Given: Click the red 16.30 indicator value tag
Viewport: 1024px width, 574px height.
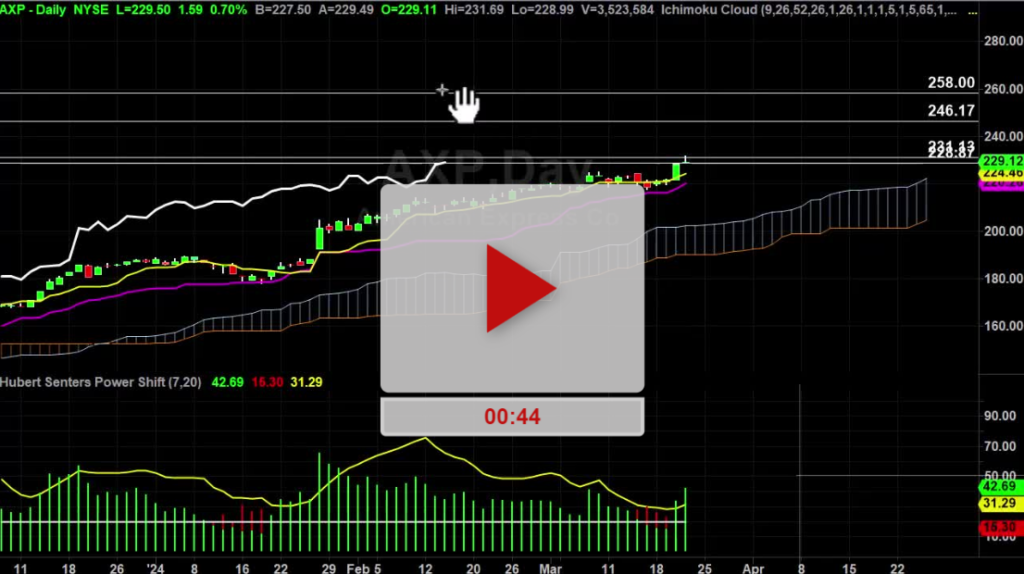Looking at the screenshot, I should (x=1000, y=526).
